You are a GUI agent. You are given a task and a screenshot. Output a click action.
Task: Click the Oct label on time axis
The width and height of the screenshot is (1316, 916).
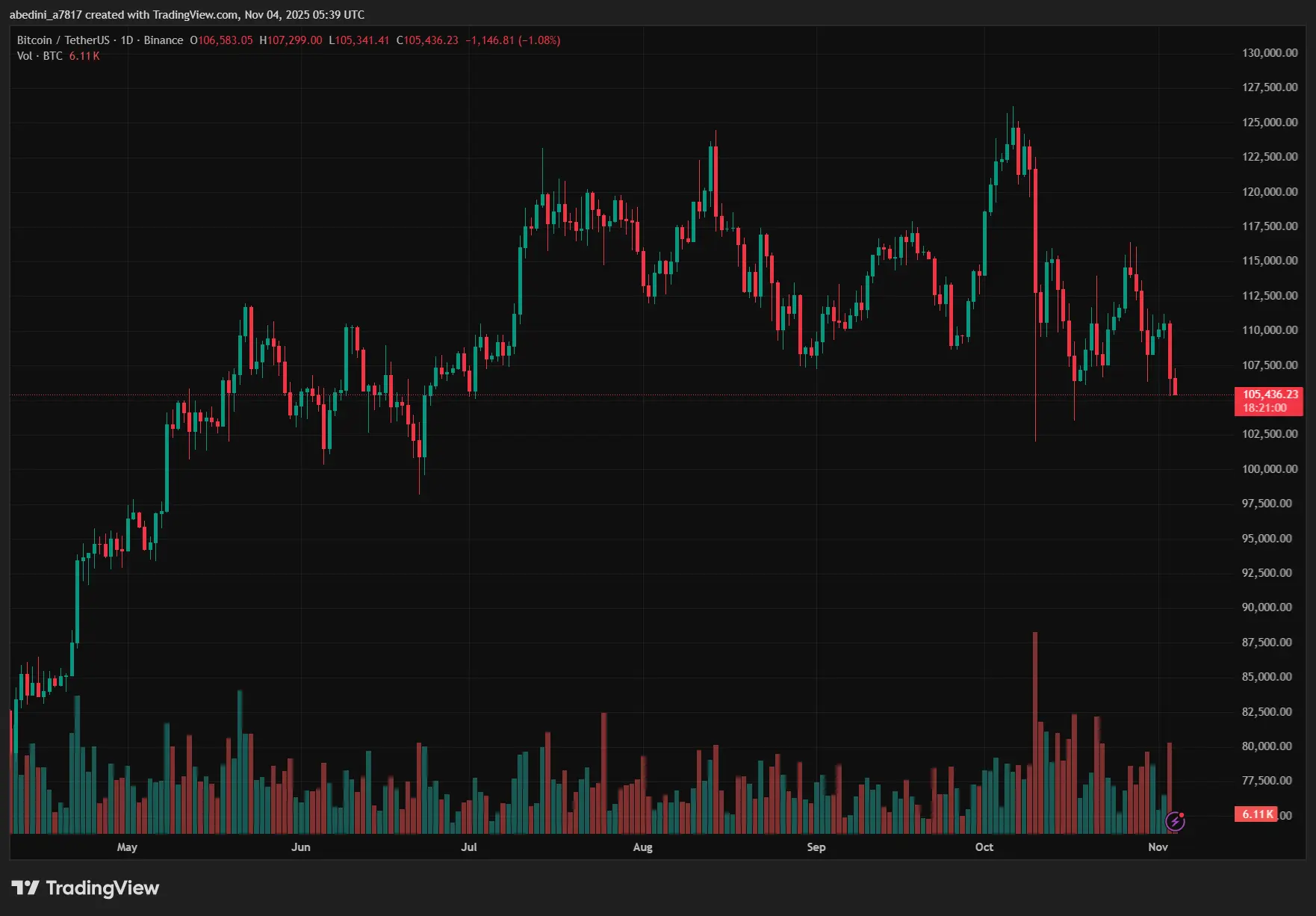click(x=984, y=847)
